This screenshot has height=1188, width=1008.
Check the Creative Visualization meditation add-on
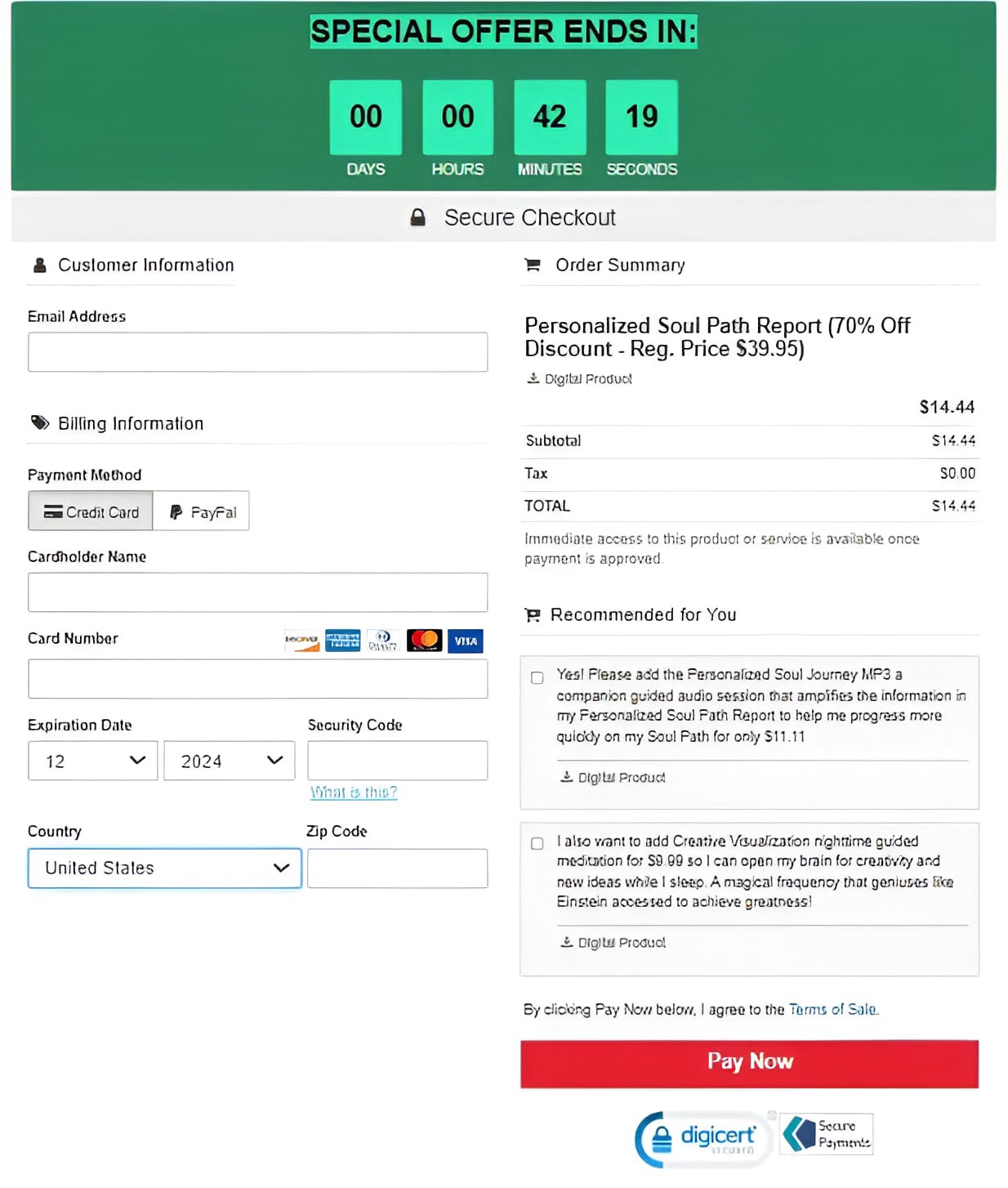(537, 844)
